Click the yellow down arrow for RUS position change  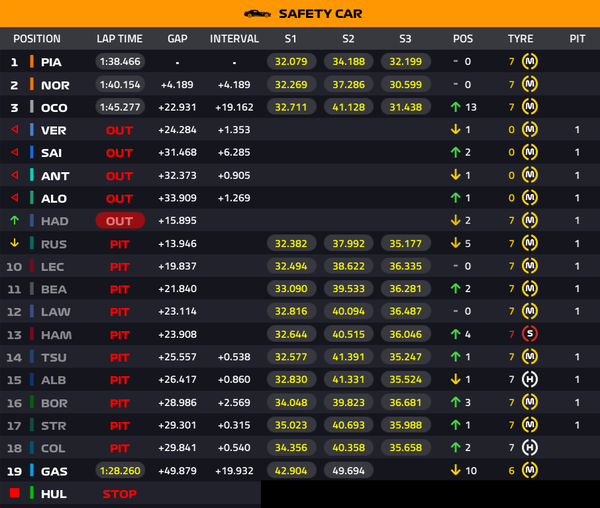tap(455, 243)
